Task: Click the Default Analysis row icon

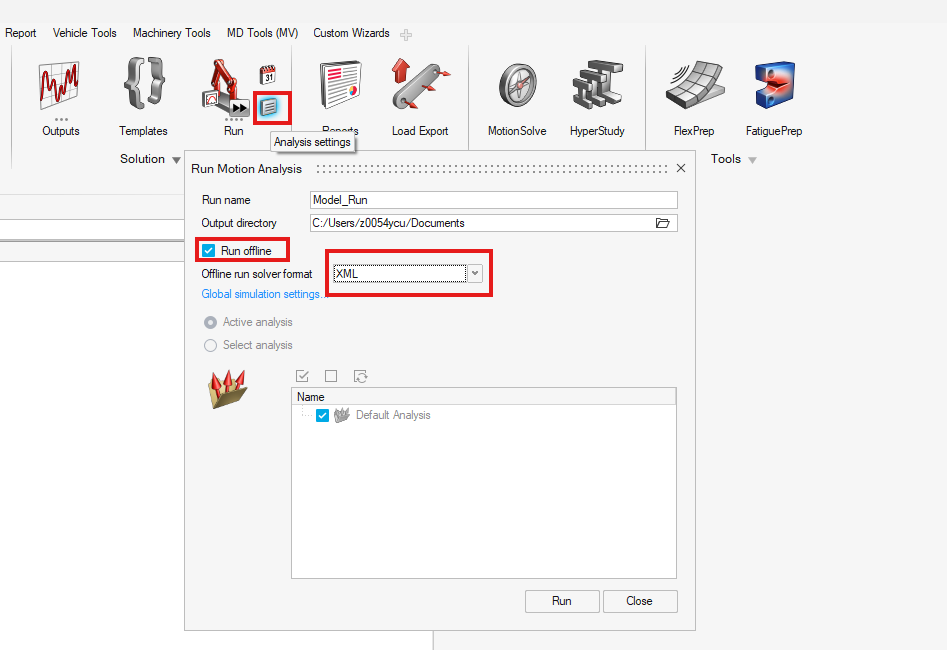Action: click(342, 415)
